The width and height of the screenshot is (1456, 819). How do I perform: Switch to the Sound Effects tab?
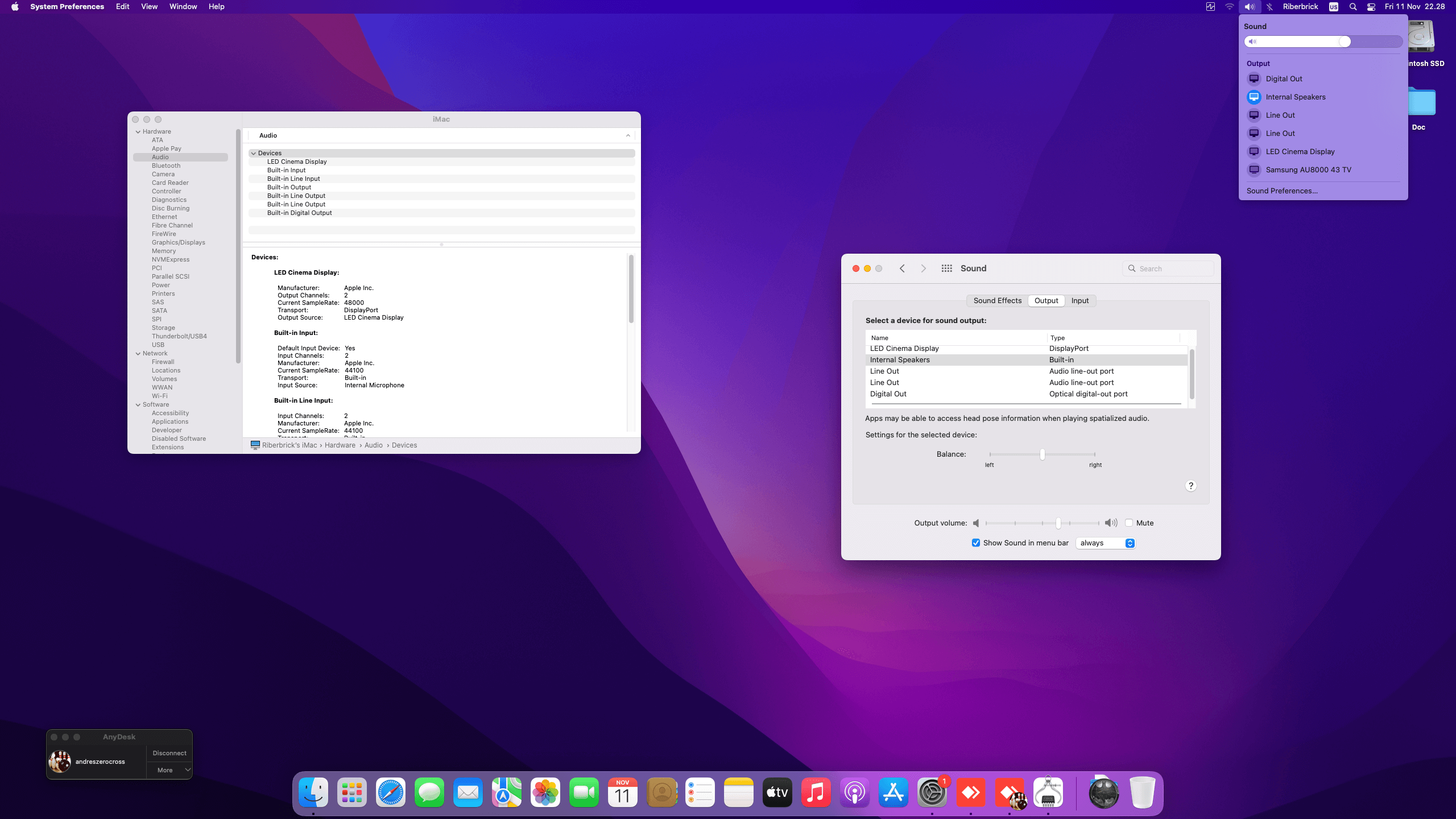point(997,301)
